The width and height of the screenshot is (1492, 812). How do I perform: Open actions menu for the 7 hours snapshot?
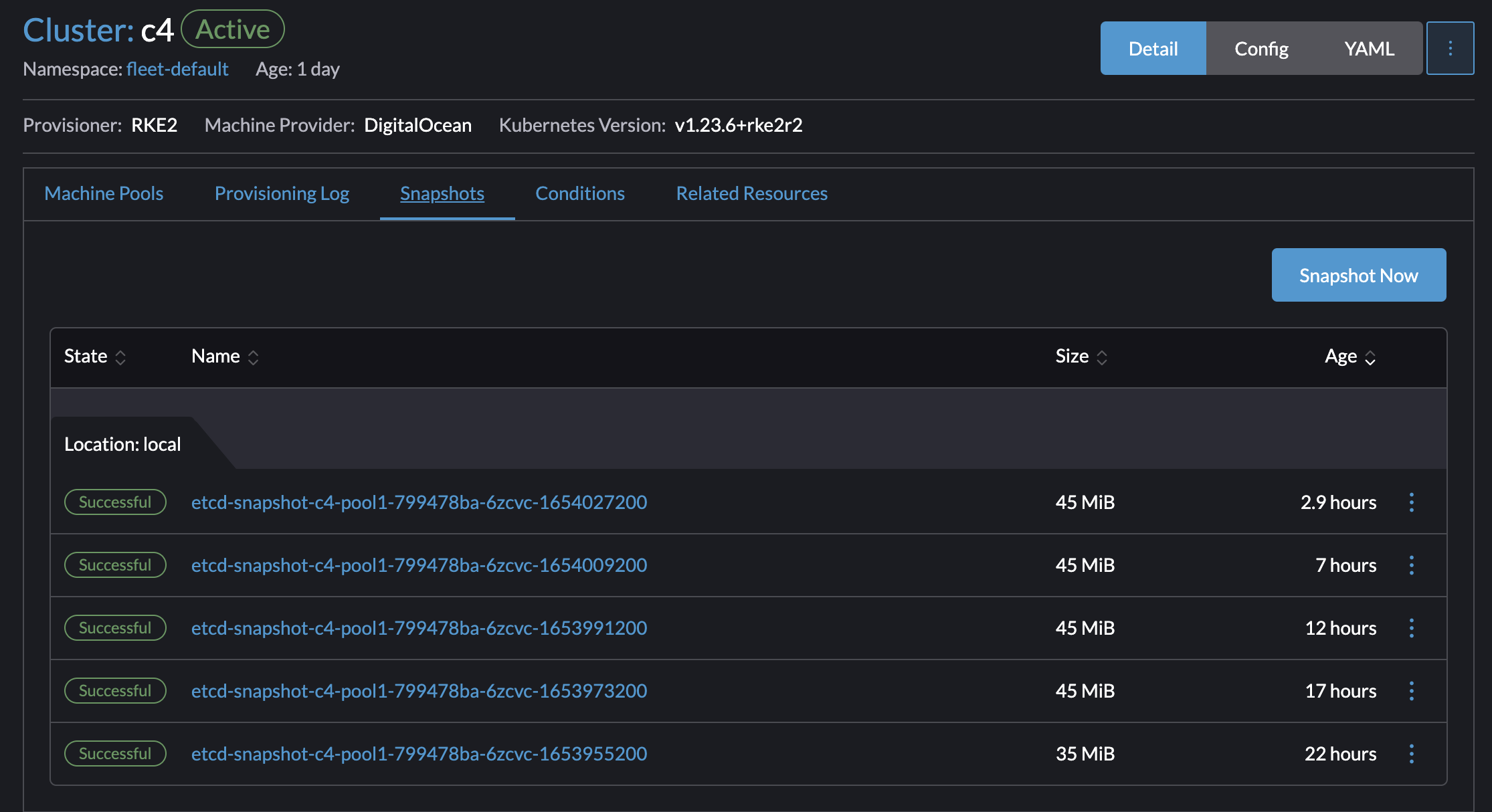click(x=1411, y=565)
